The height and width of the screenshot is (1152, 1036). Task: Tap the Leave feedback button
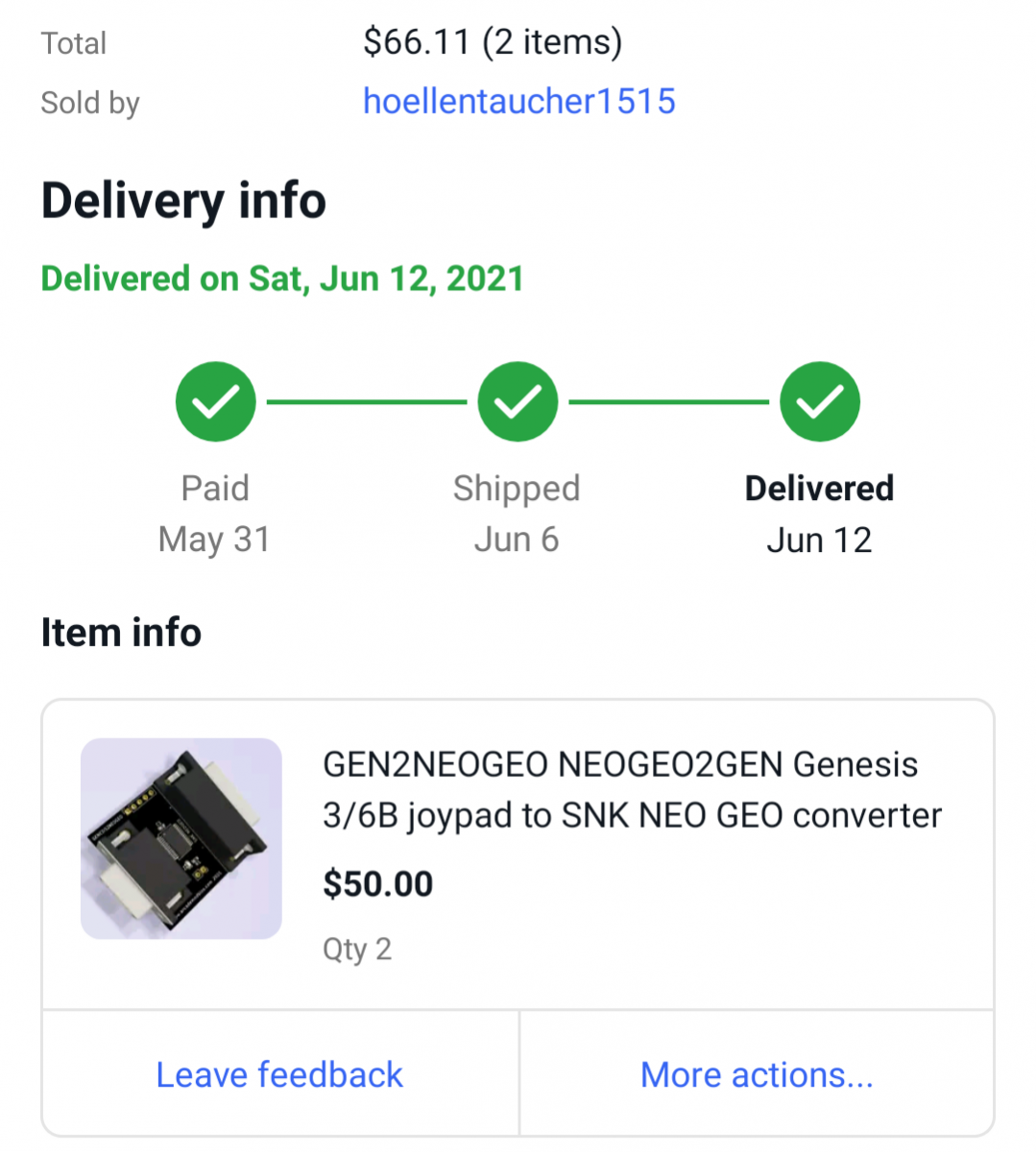tap(279, 1074)
